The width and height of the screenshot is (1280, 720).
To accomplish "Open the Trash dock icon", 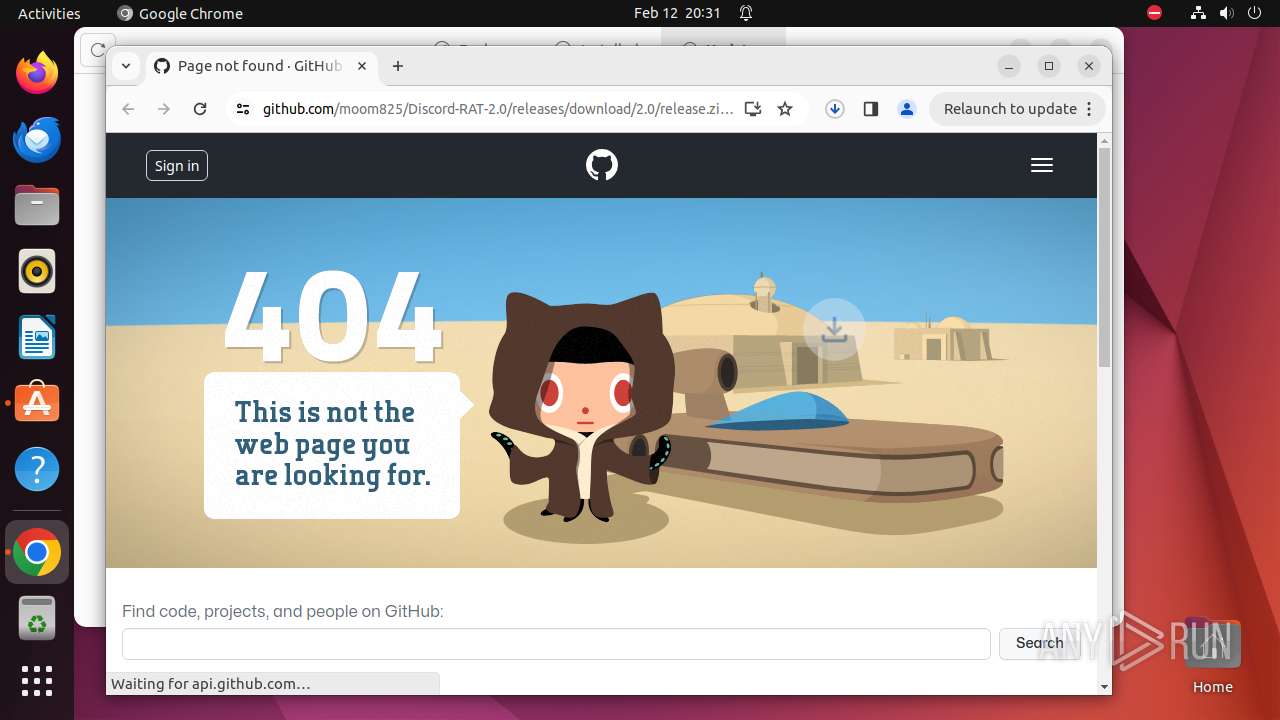I will pyautogui.click(x=37, y=618).
